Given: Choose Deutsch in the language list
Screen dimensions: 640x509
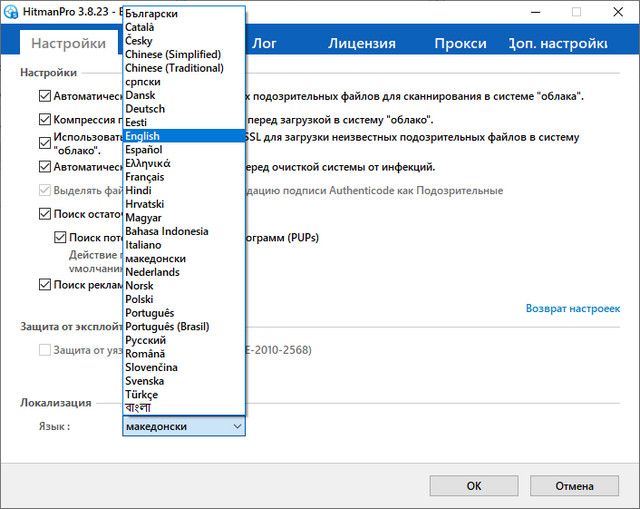Looking at the screenshot, I should pos(146,109).
